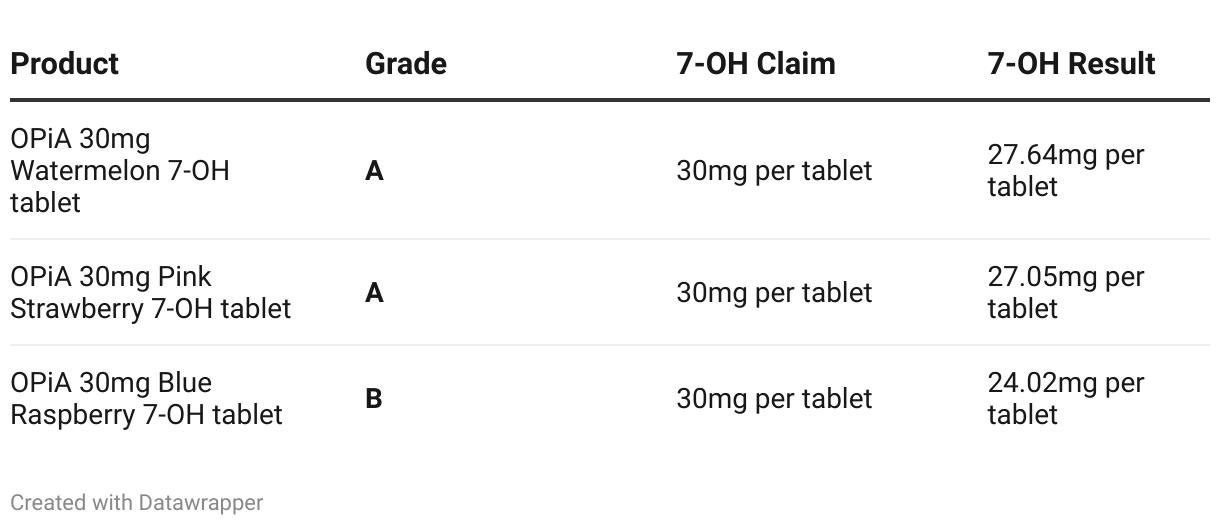Click the grade A for Pink Strawberry tablet
This screenshot has height=526, width=1220.
click(374, 293)
